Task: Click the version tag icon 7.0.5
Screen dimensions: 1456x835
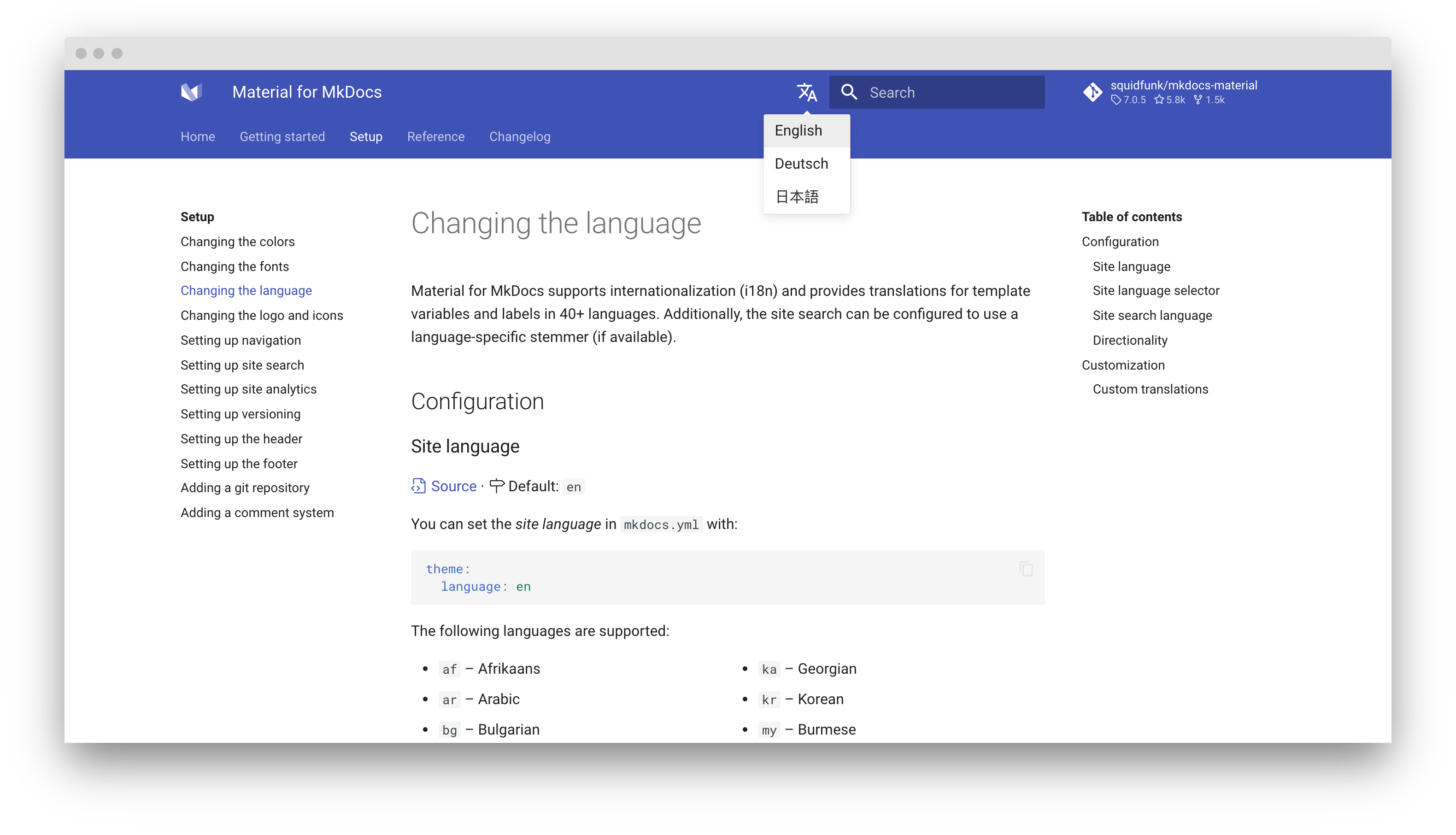Action: [1115, 100]
